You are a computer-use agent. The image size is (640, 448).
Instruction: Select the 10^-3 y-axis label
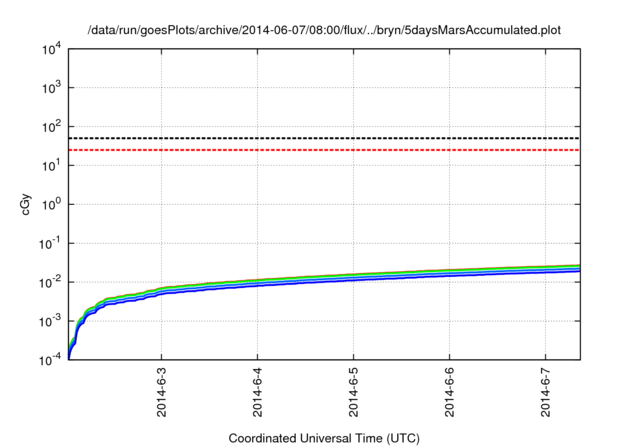coord(50,321)
